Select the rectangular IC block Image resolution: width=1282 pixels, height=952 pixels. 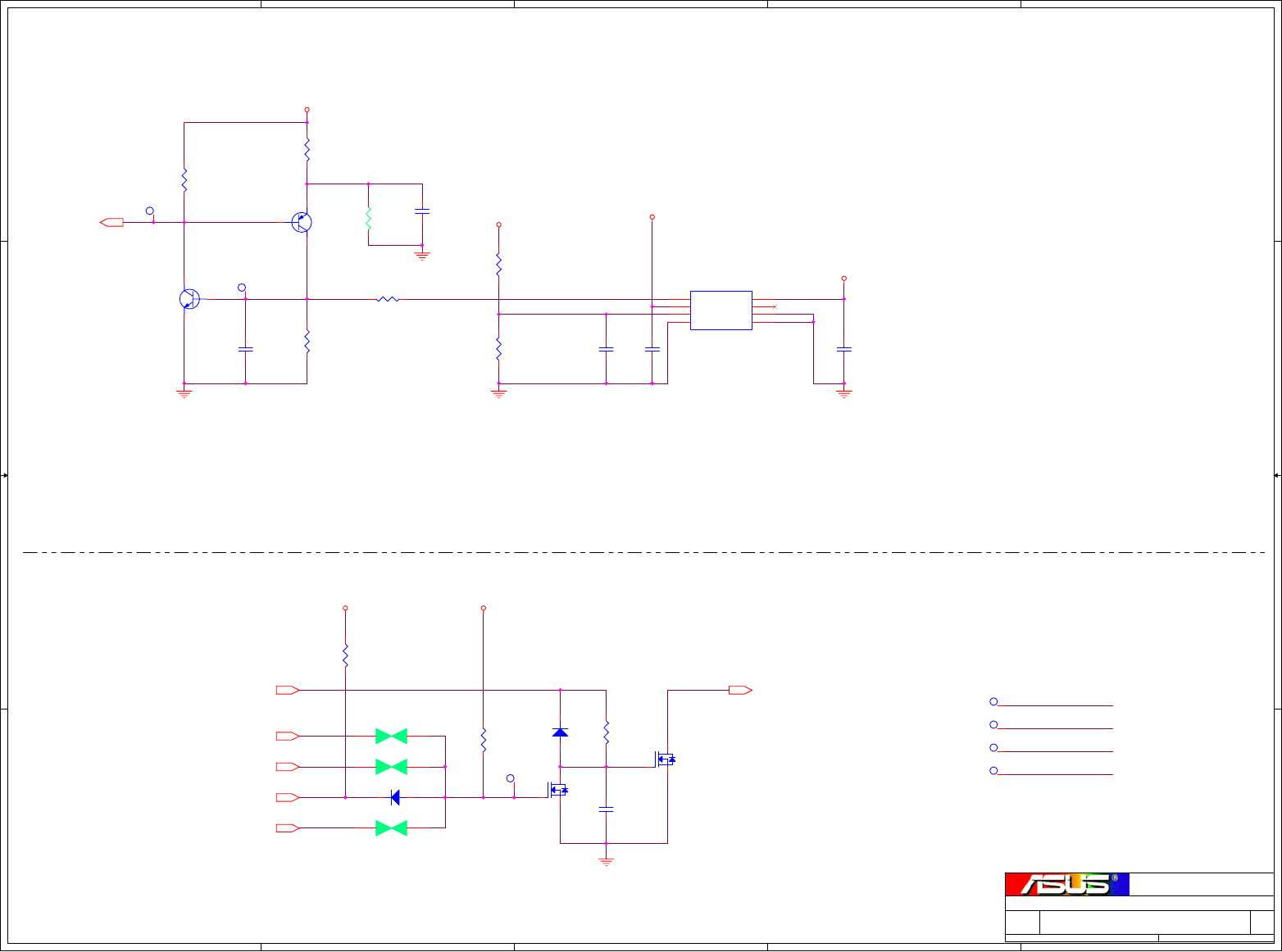(721, 311)
